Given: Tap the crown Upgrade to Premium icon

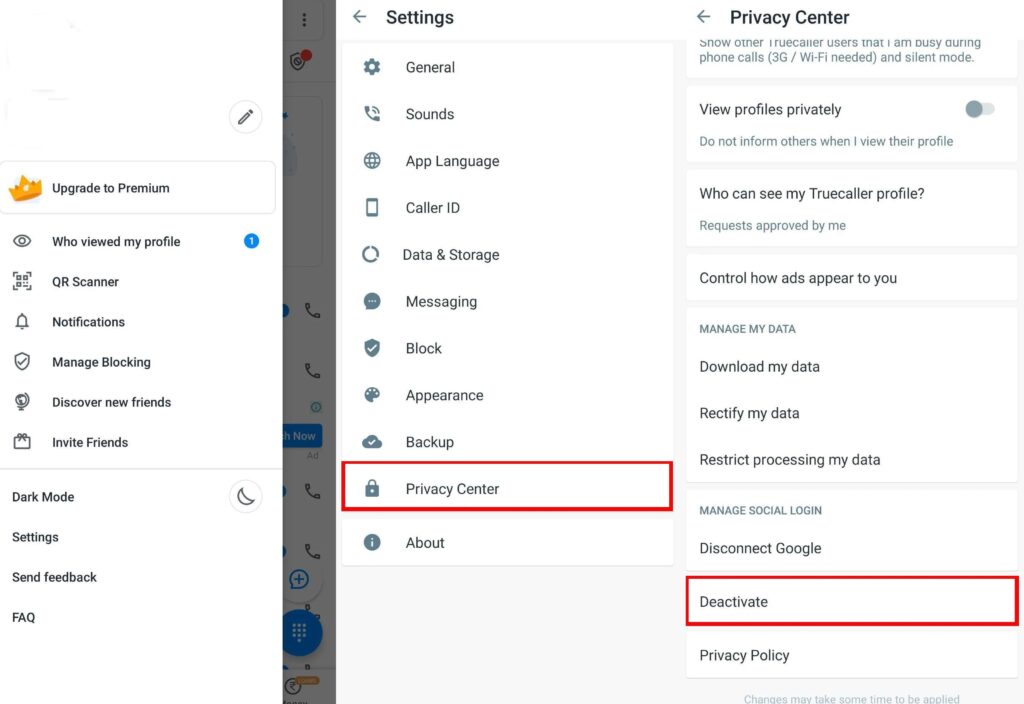Looking at the screenshot, I should click(x=25, y=188).
